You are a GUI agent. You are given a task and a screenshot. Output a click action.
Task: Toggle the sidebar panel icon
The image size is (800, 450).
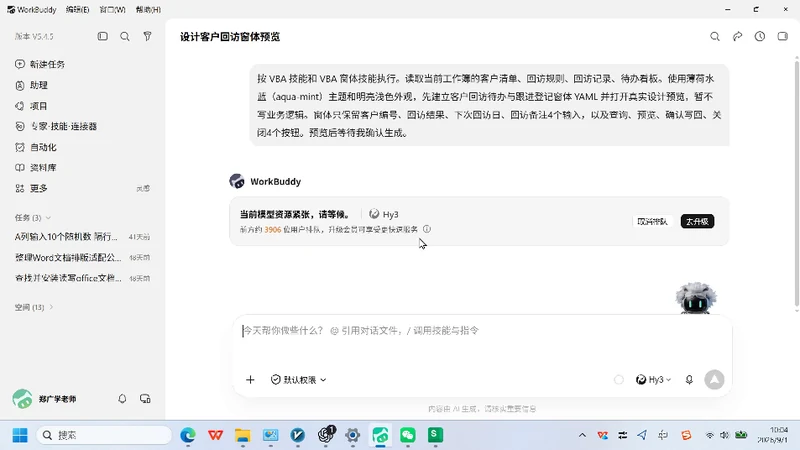coord(103,36)
